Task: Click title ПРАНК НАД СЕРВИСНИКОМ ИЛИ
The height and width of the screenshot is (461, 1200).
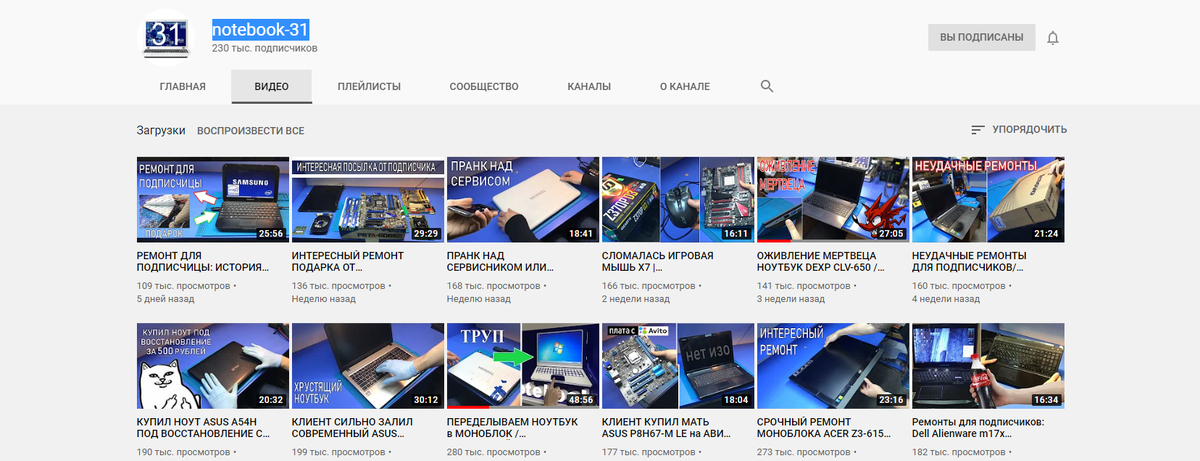Action: coord(500,262)
